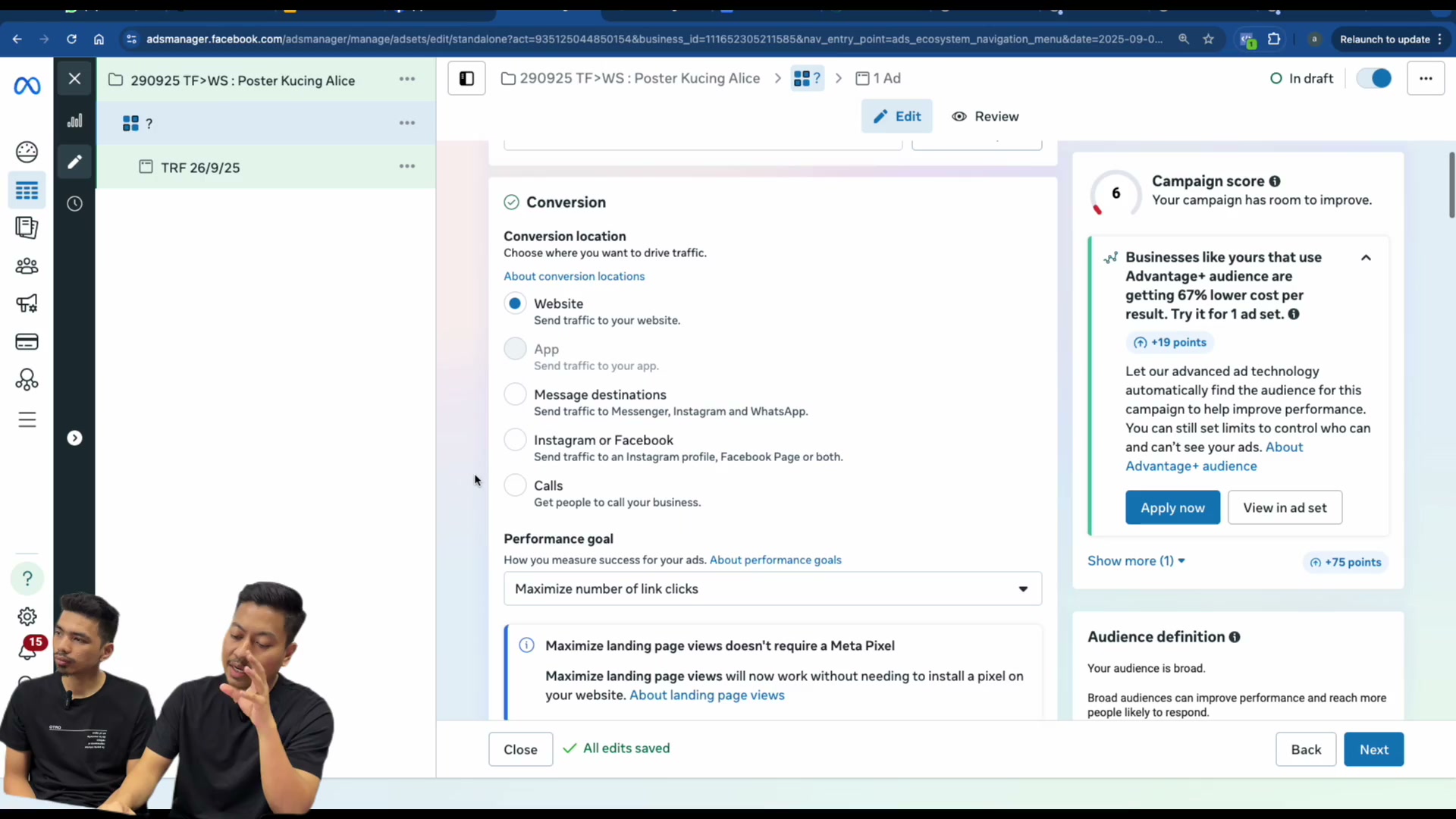
Task: Click the performance chart icon in editor rail
Action: tap(74, 121)
